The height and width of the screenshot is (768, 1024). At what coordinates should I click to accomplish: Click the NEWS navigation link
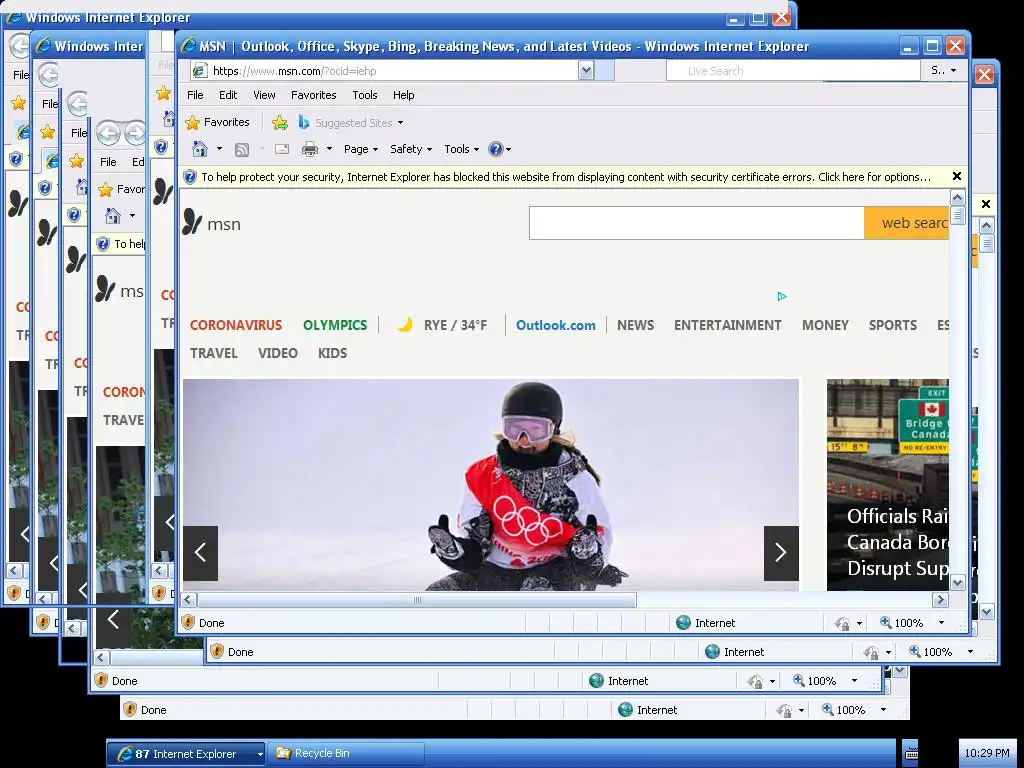click(x=635, y=325)
